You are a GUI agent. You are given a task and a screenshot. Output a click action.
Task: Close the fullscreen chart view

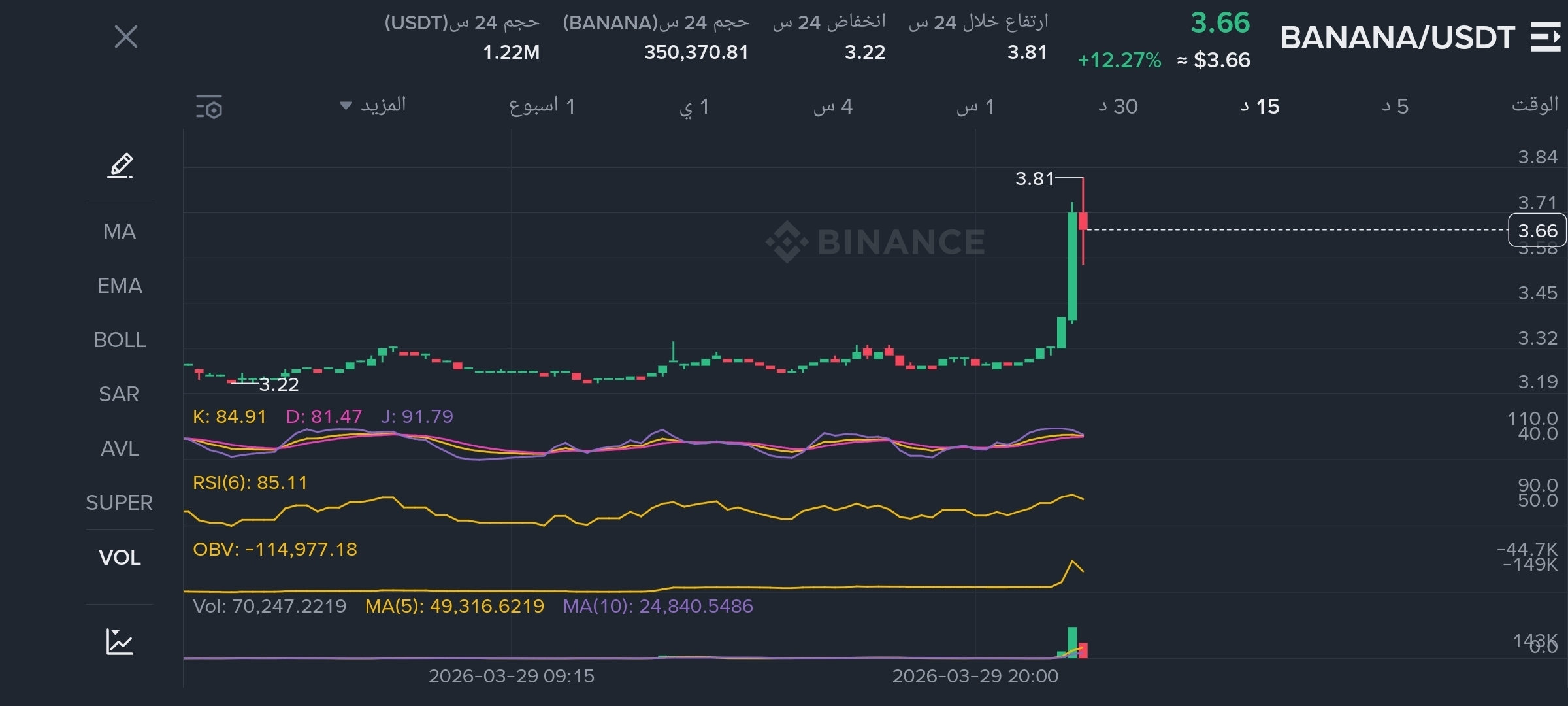[126, 37]
